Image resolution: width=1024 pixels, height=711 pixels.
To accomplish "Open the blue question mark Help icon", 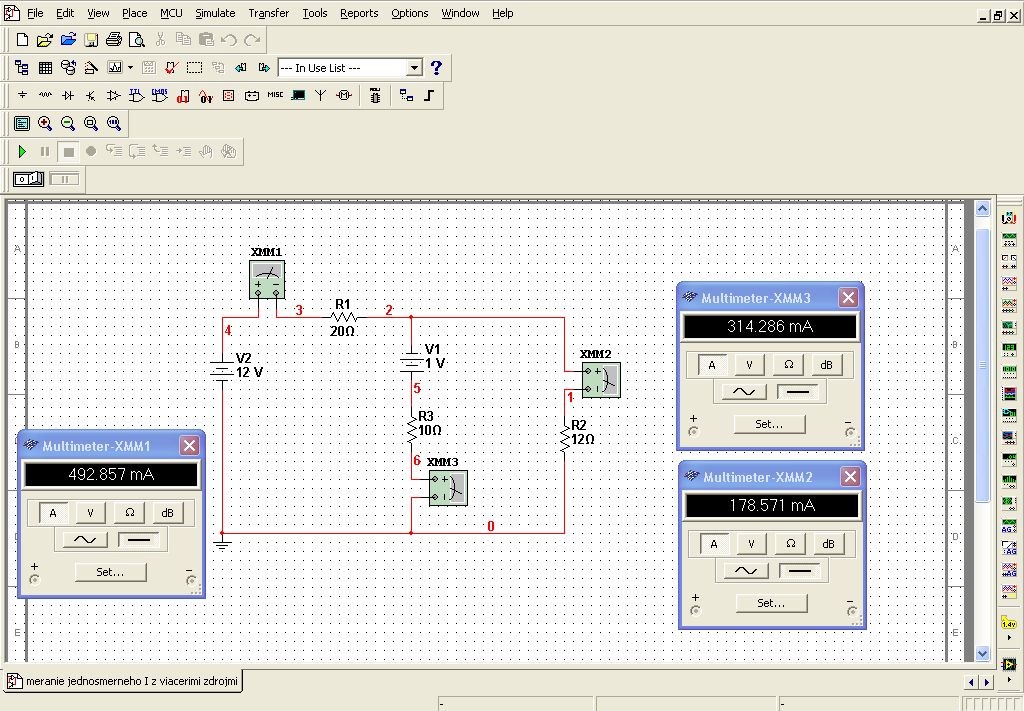I will click(x=436, y=67).
